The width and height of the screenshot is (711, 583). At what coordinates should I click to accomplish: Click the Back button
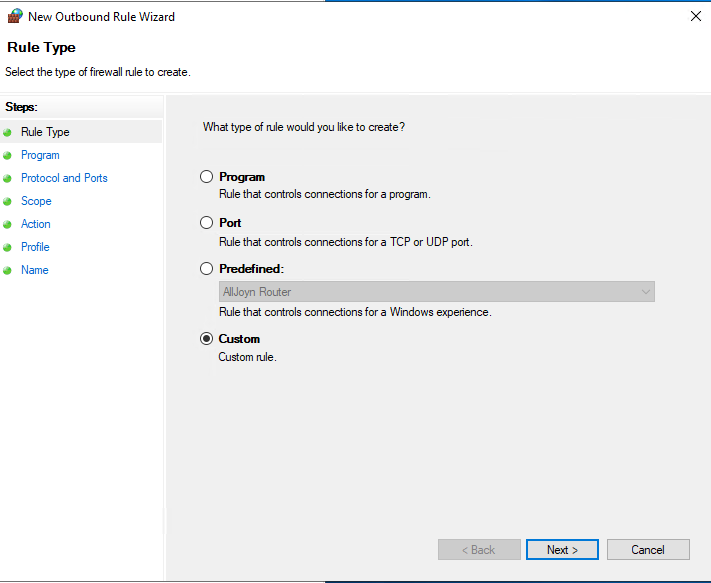479,550
